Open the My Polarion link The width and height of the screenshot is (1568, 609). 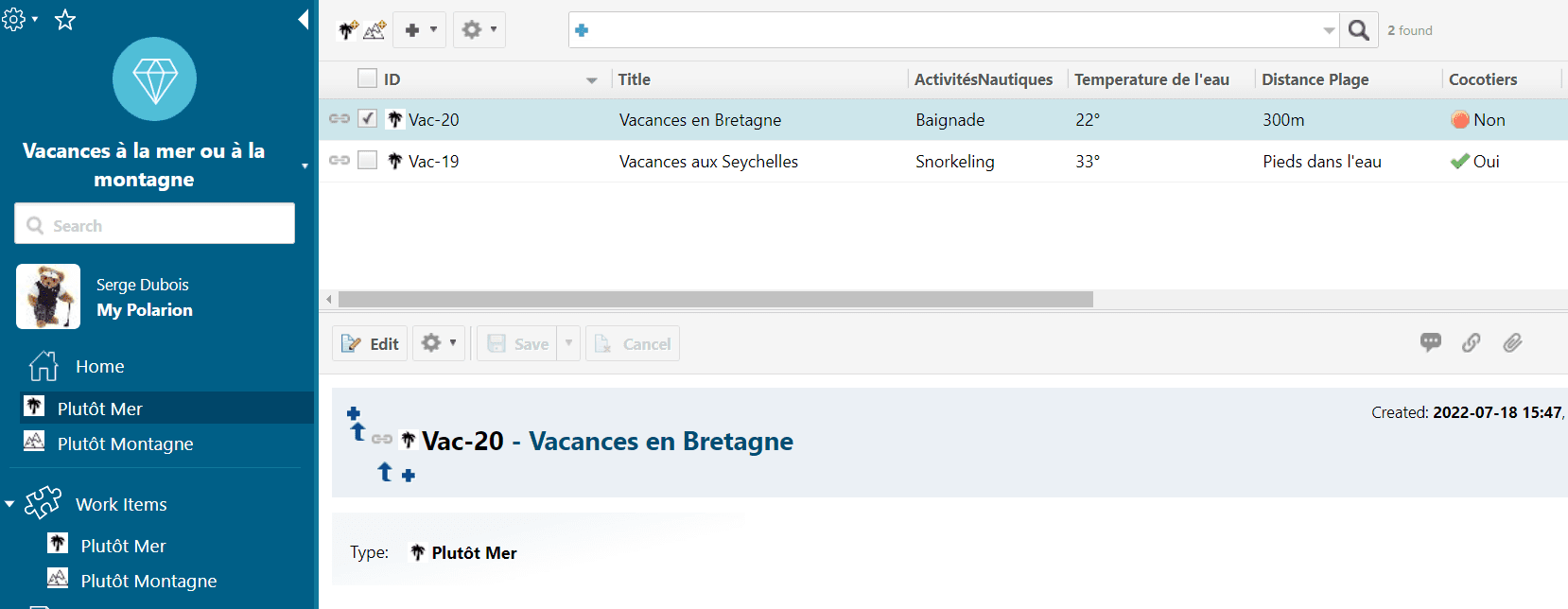(144, 310)
